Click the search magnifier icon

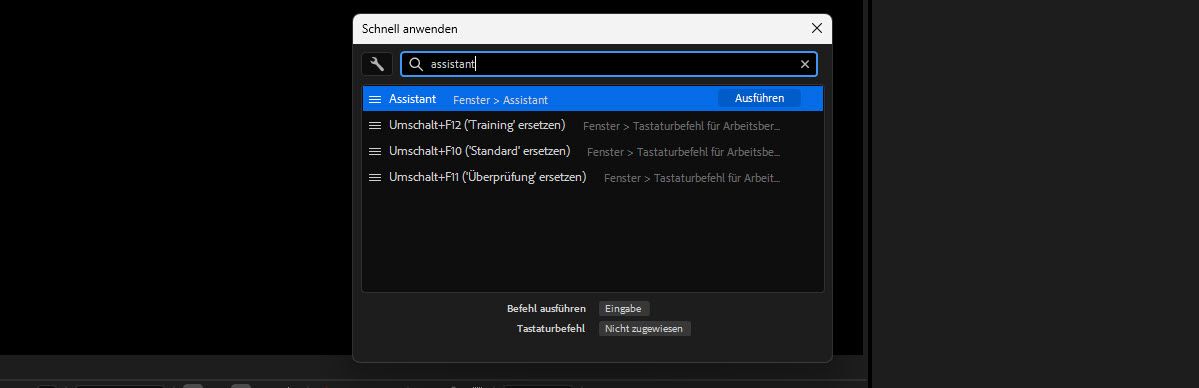pos(416,64)
